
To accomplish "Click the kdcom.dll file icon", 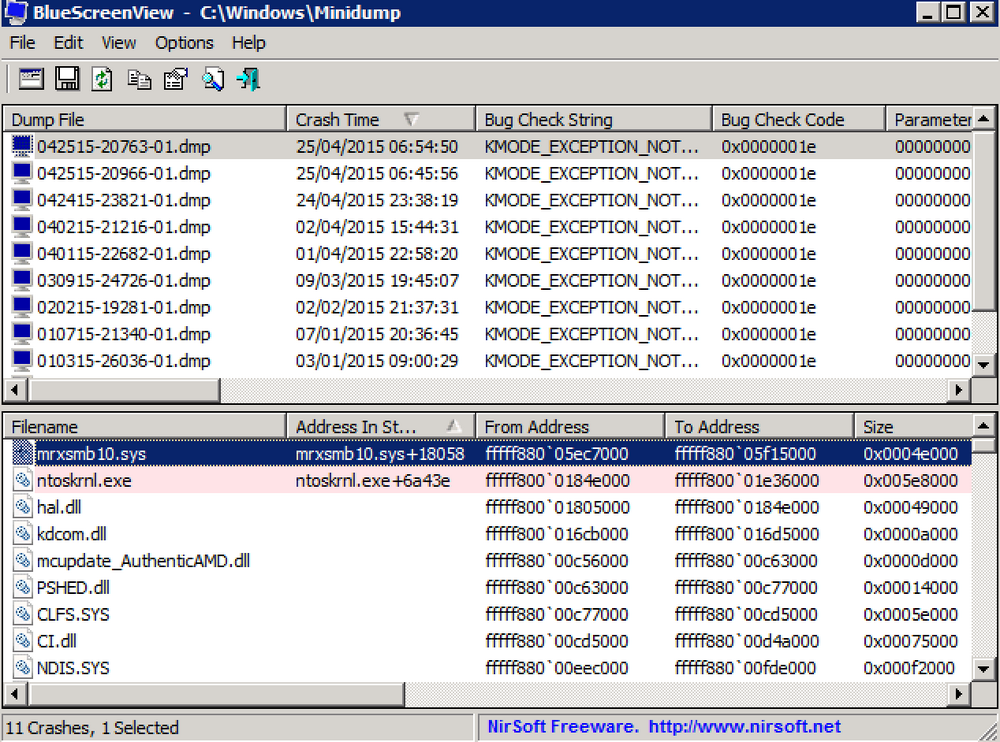I will pos(22,534).
